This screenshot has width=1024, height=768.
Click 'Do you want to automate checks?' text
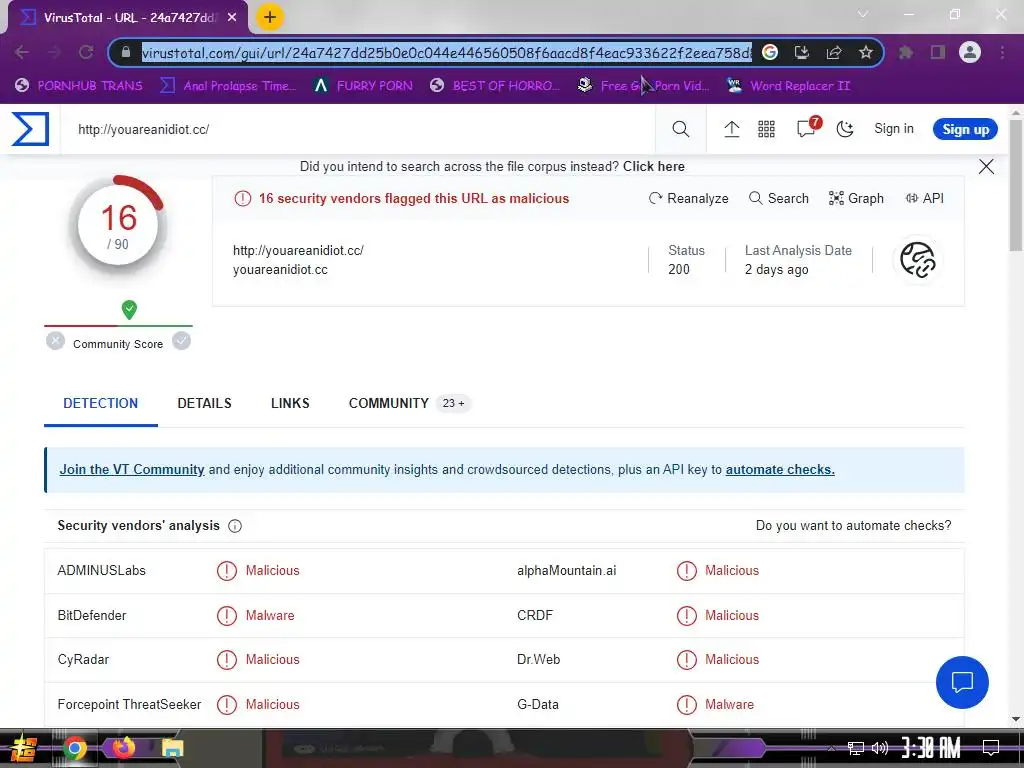pyautogui.click(x=854, y=526)
